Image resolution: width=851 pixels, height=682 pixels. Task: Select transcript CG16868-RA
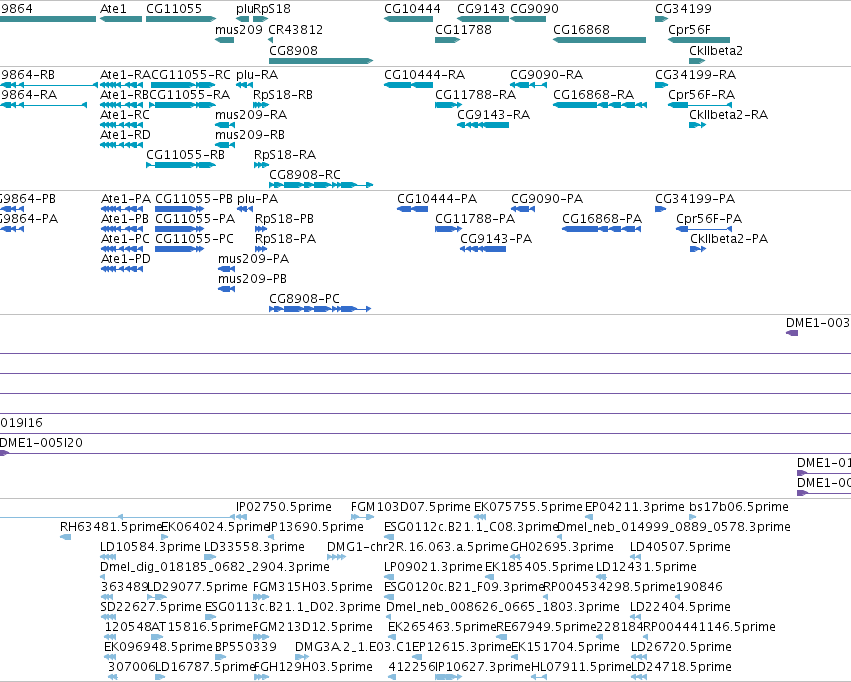click(593, 94)
